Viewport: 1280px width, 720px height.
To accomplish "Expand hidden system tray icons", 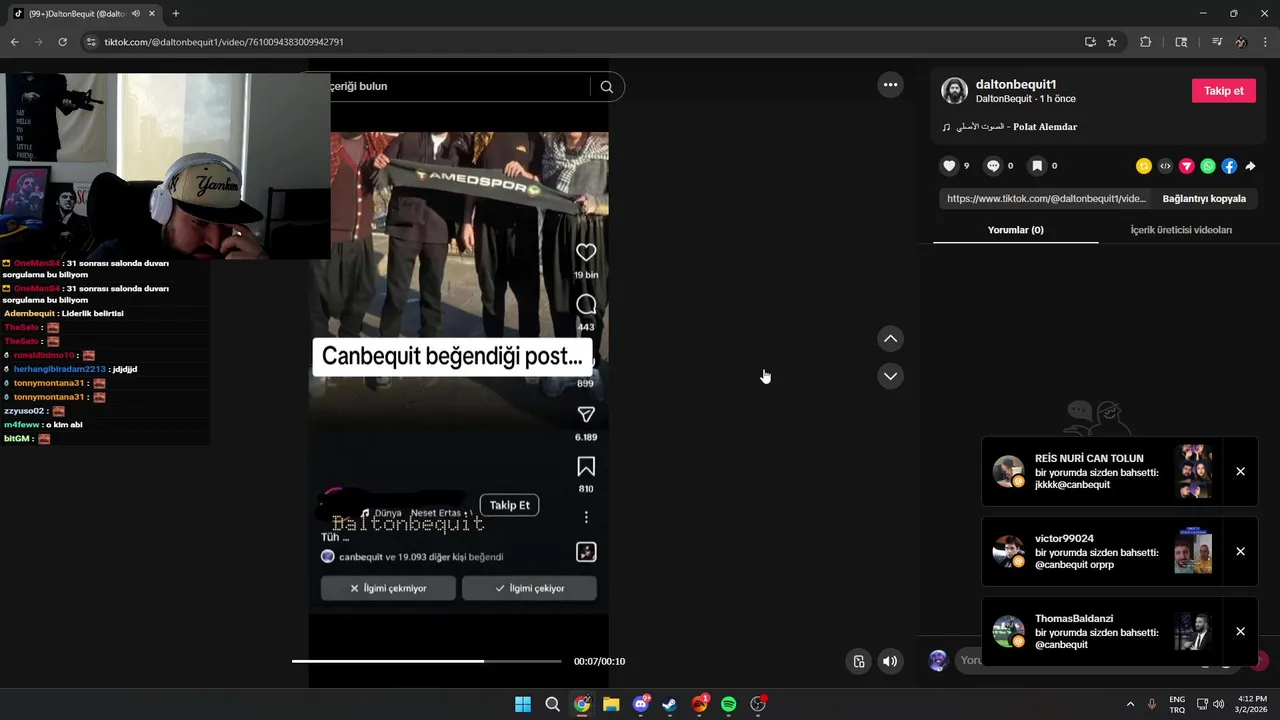I will (1131, 704).
